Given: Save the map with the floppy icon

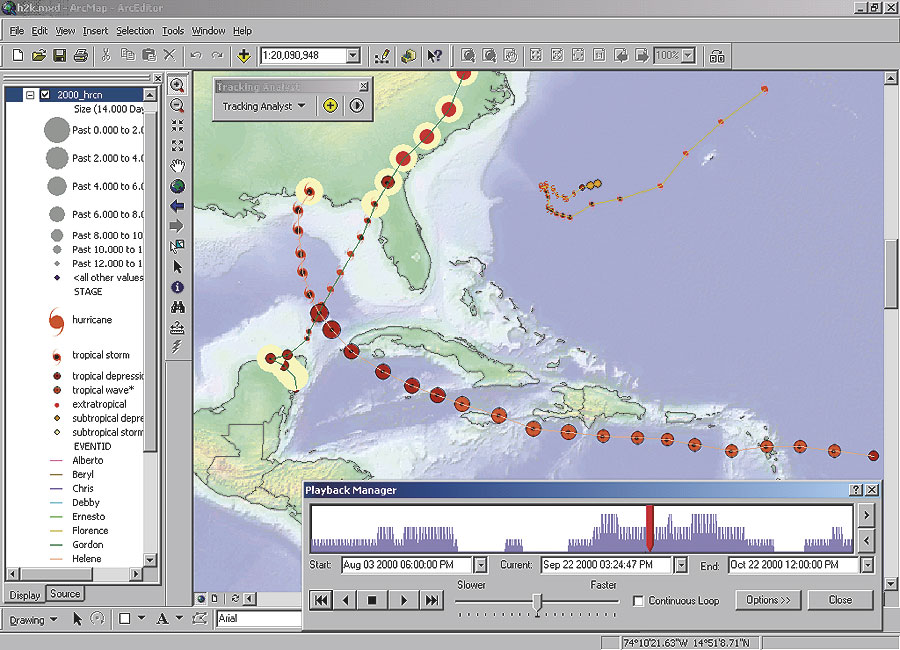Looking at the screenshot, I should click(x=59, y=55).
